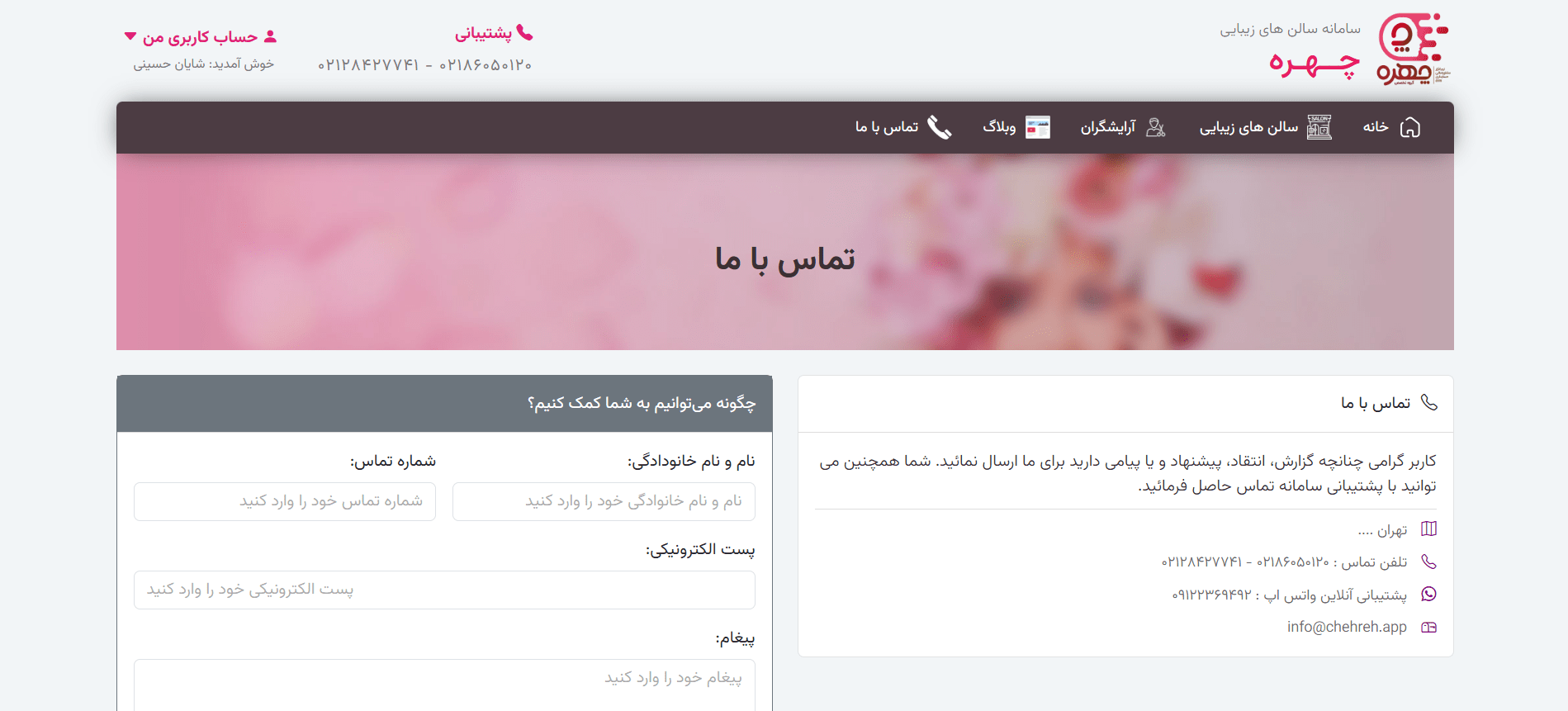Screen dimensions: 1568x711
Task: Click the blog newspaper icon
Action: coord(1037,127)
